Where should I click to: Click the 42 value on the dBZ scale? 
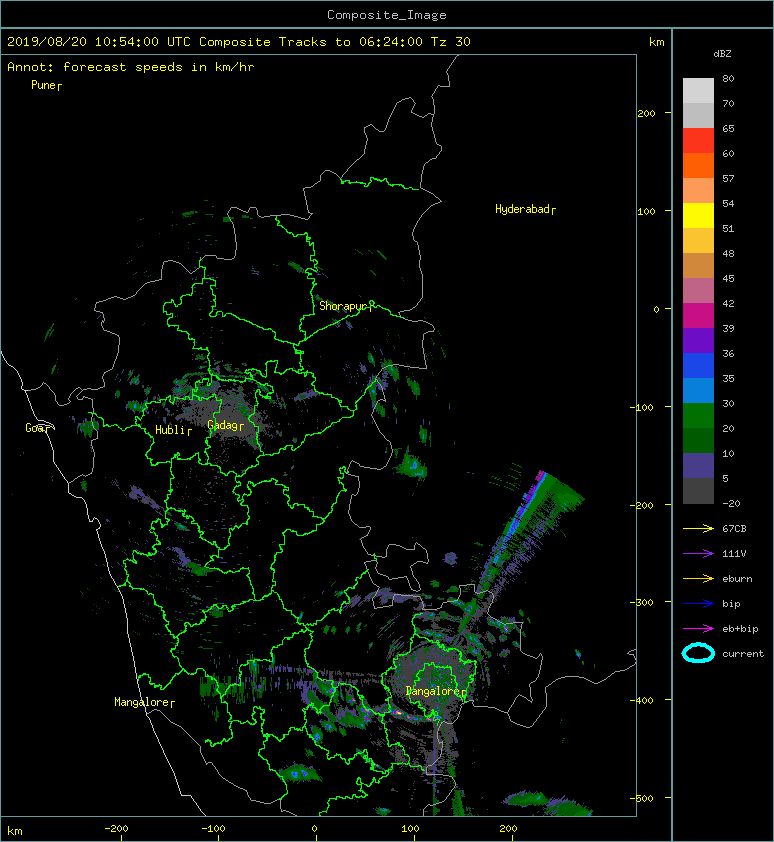pyautogui.click(x=728, y=303)
